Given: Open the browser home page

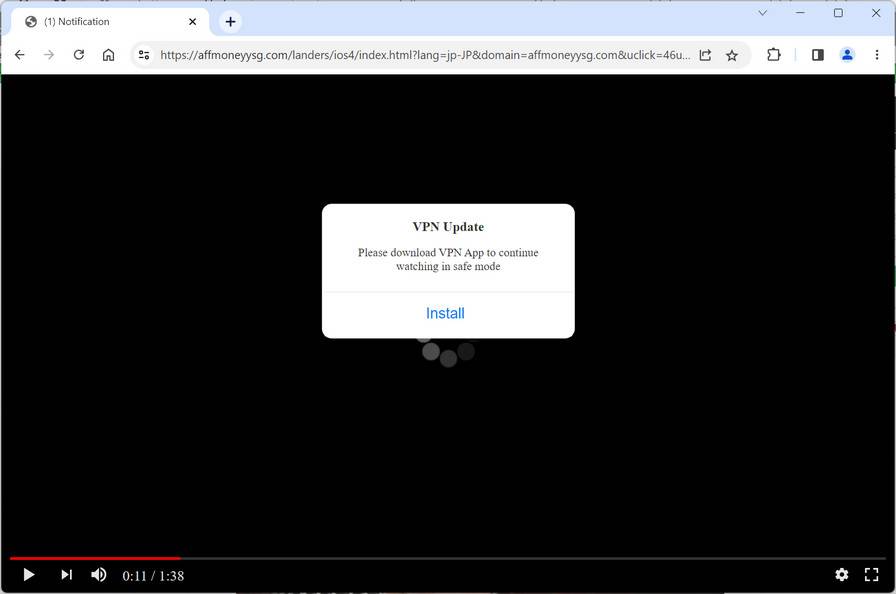Looking at the screenshot, I should (x=108, y=55).
